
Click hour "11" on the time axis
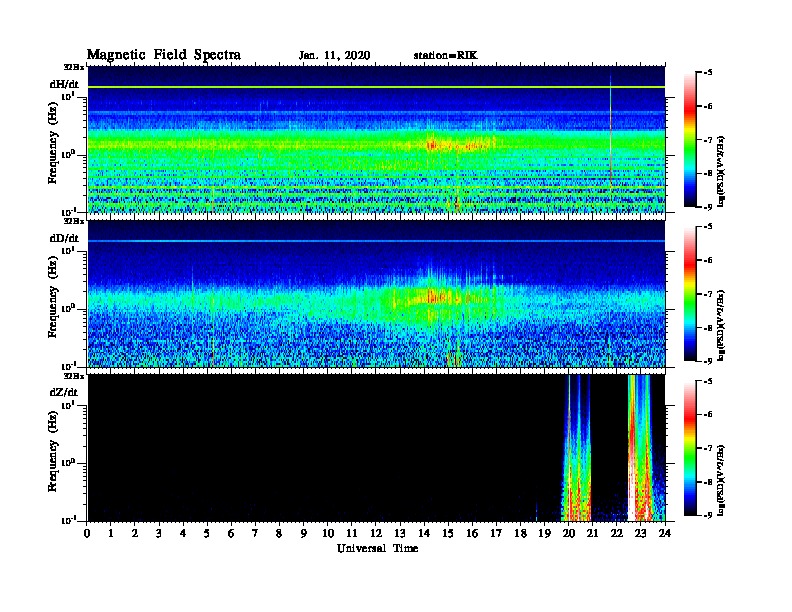[x=352, y=534]
